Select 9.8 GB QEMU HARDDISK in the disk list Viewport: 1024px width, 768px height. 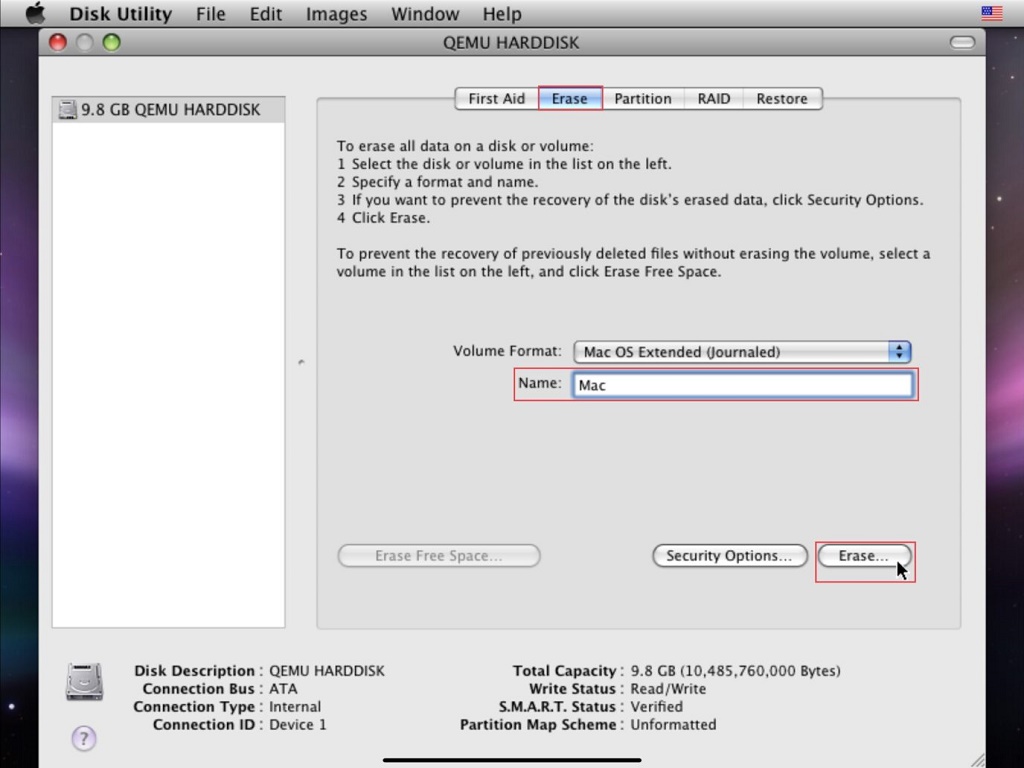pos(168,110)
